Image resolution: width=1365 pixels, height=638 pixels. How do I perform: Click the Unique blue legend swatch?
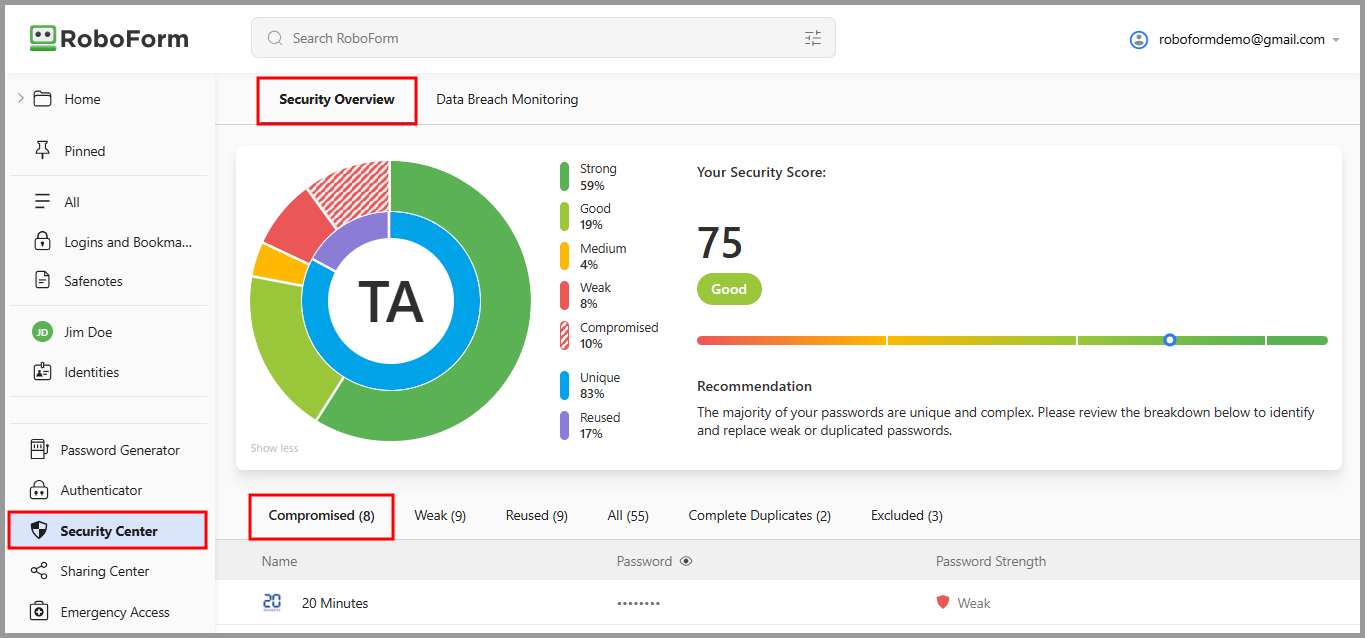[x=565, y=385]
